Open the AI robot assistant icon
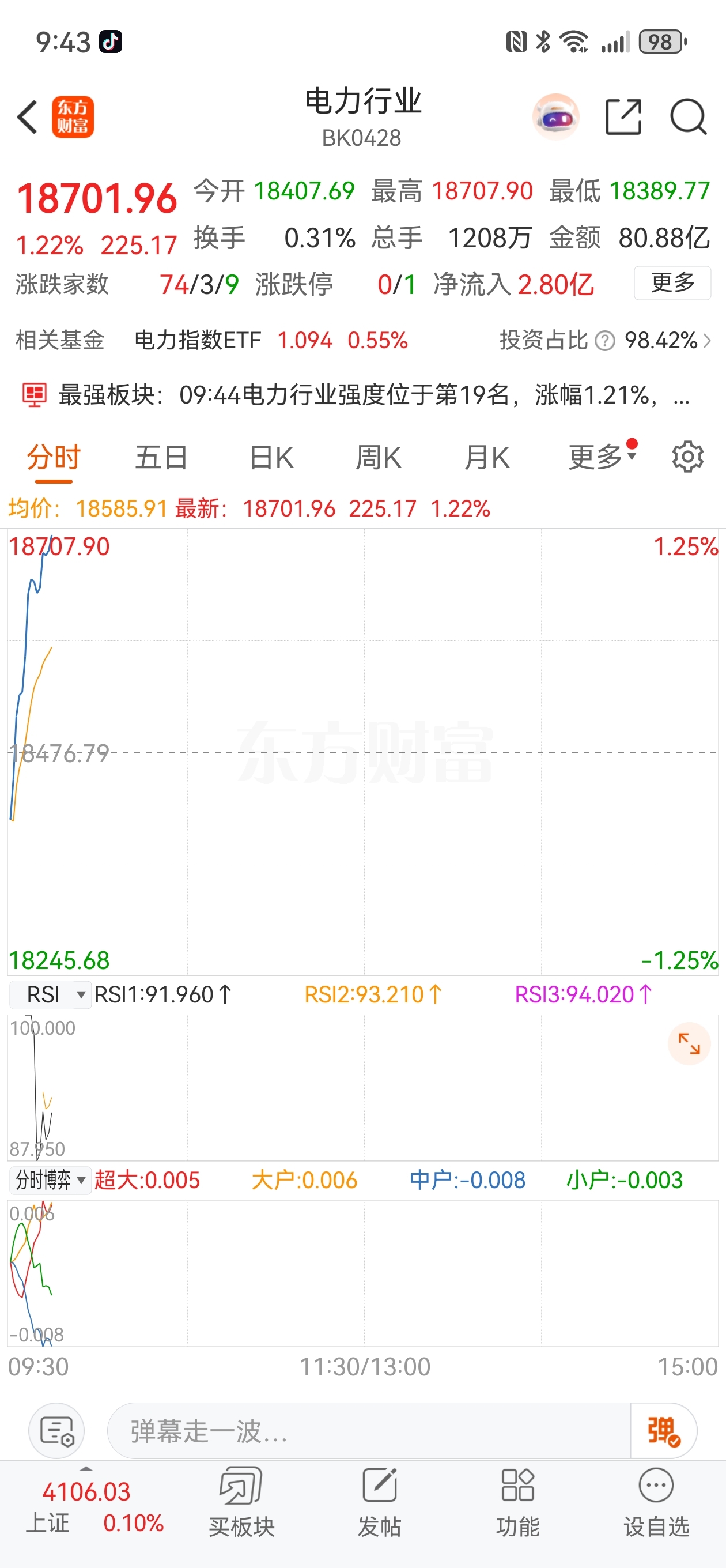The image size is (726, 1568). pos(555,117)
